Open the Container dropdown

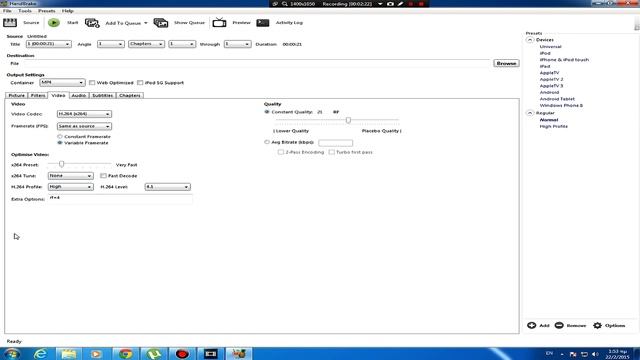[x=62, y=82]
